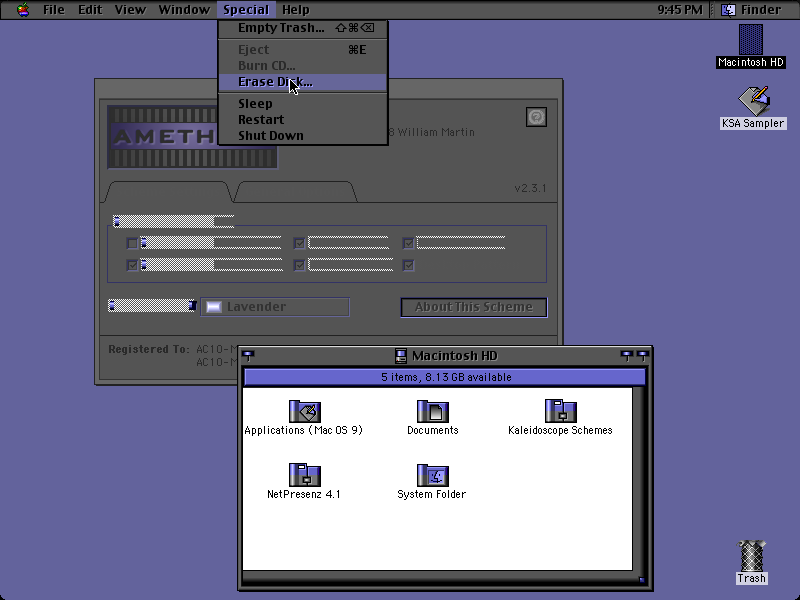
Task: Choose Empty Trash... from the Special menu
Action: [x=303, y=28]
